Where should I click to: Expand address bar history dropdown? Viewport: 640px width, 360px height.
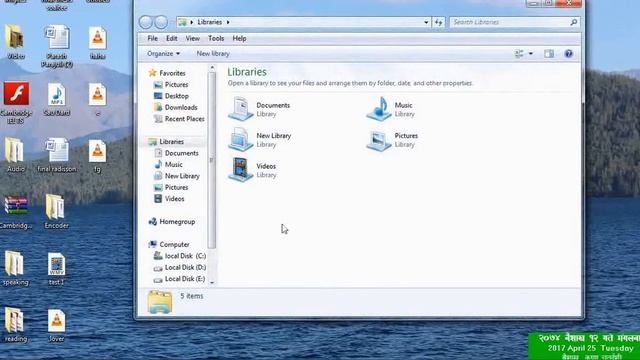tap(426, 22)
